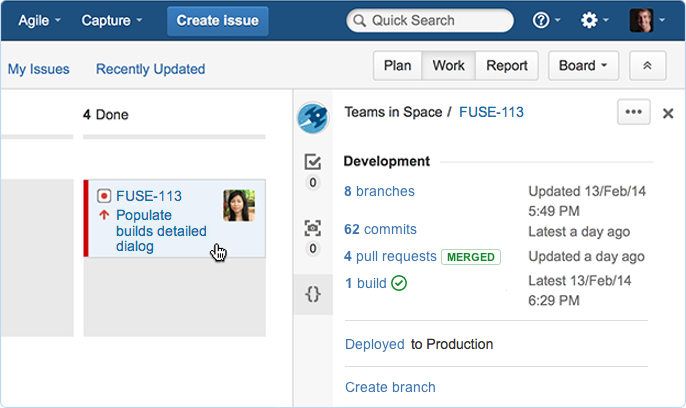Close the issue detail panel

(668, 113)
